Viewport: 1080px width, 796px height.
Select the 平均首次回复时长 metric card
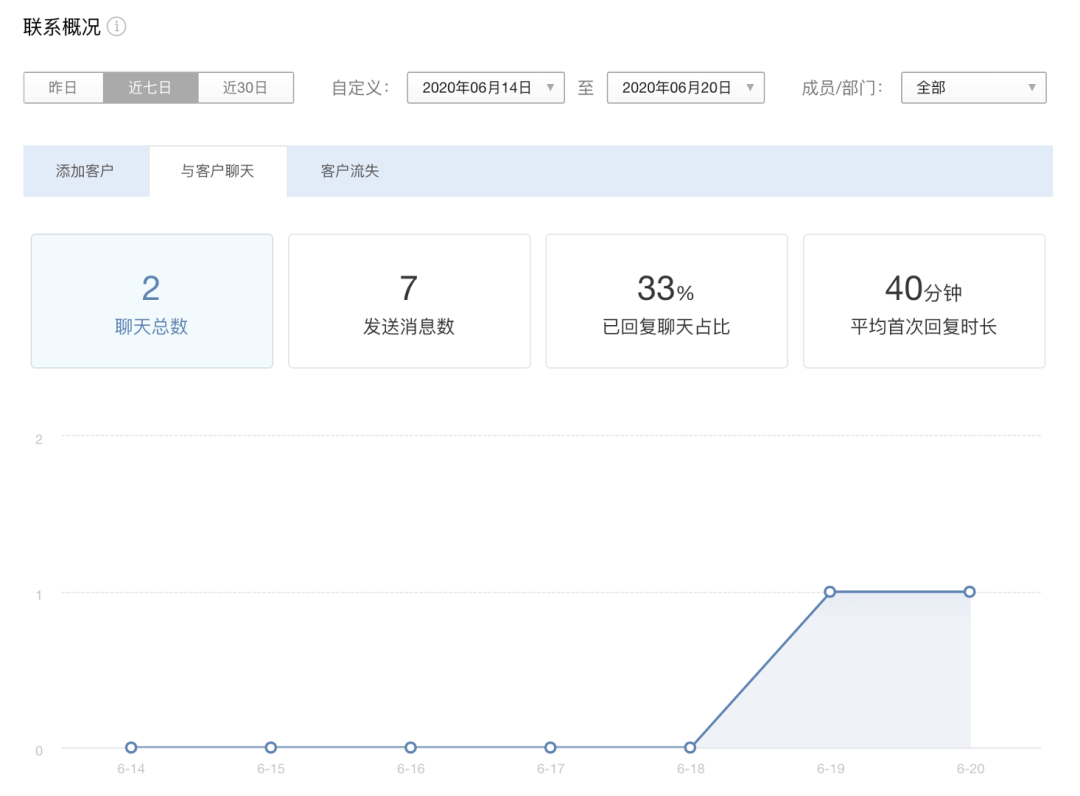point(924,301)
